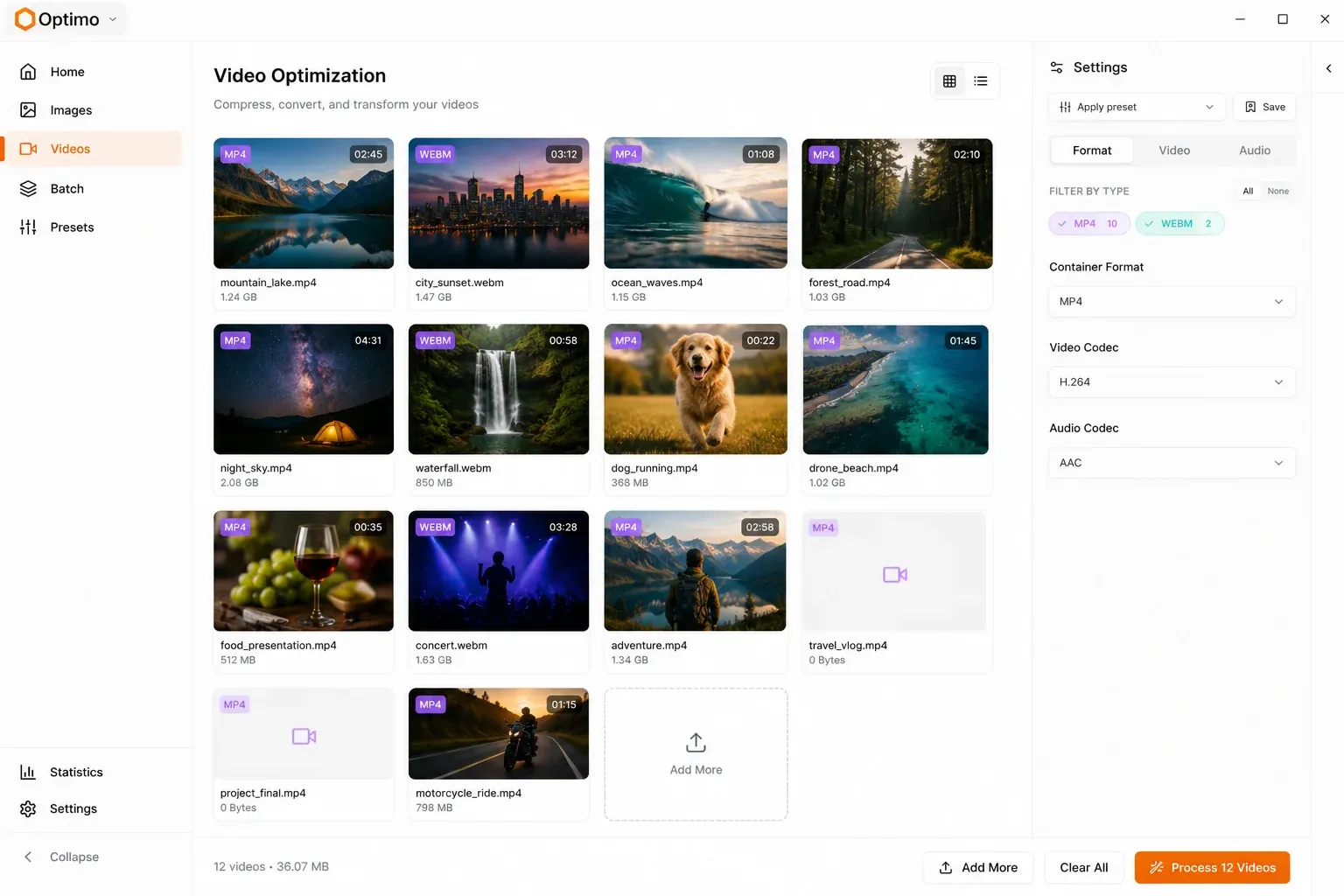Click the Audio Codec chevron arrow
Image resolution: width=1344 pixels, height=896 pixels.
(x=1278, y=463)
